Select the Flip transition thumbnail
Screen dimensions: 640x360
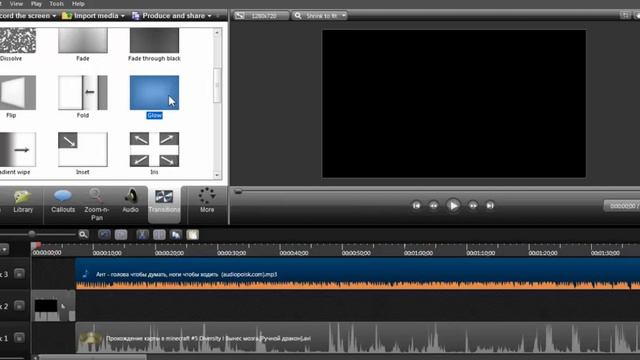(x=18, y=93)
